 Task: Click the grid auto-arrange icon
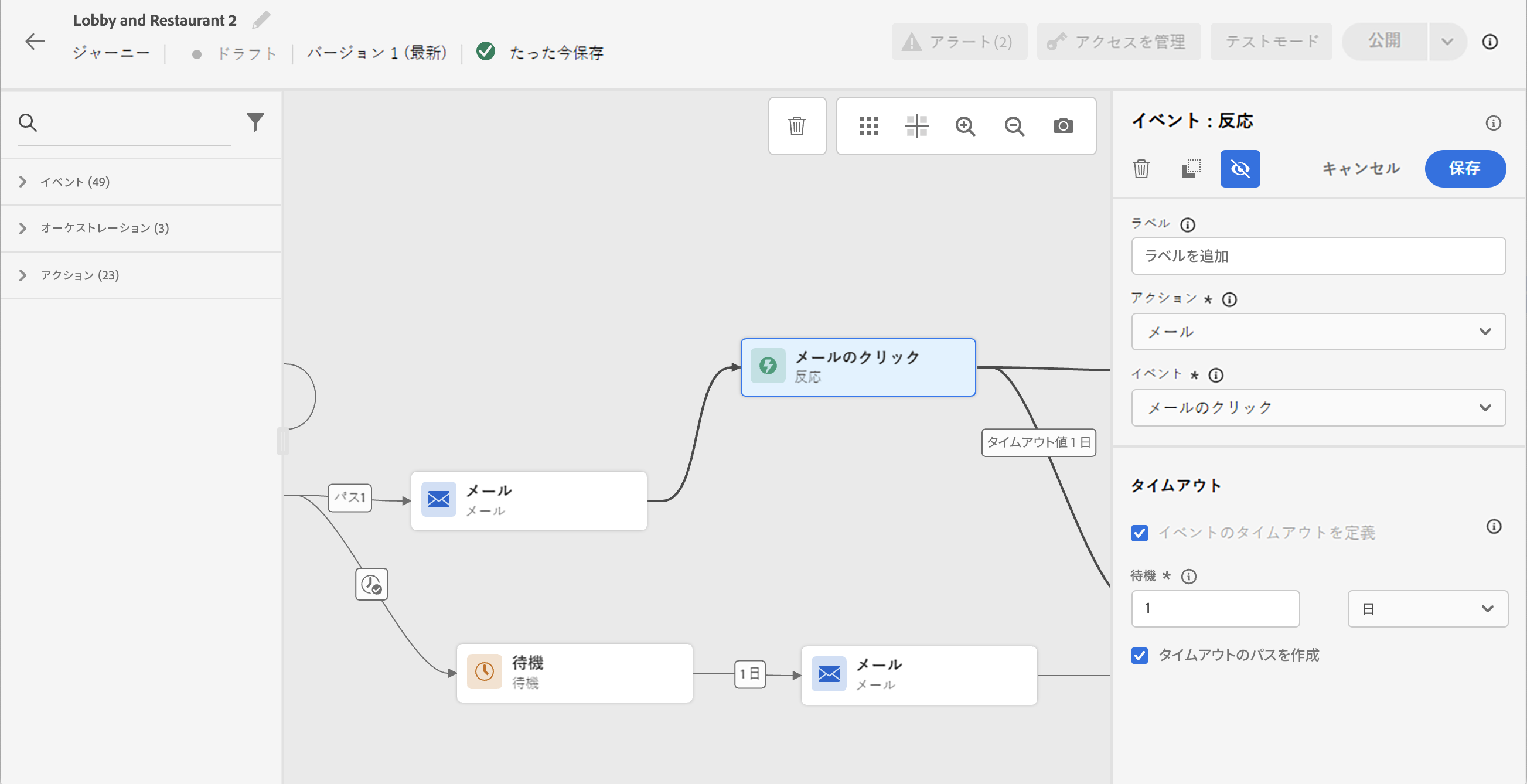coord(868,125)
